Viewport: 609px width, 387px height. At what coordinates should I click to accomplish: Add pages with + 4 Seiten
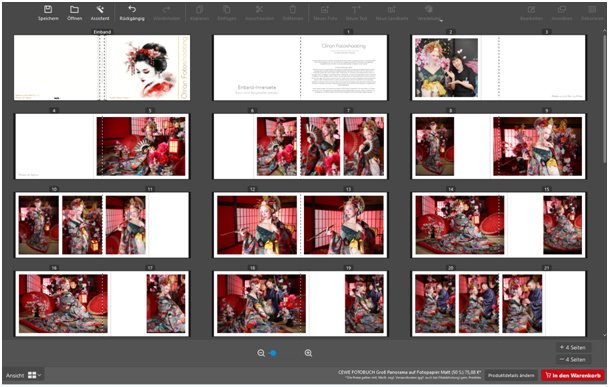point(573,347)
